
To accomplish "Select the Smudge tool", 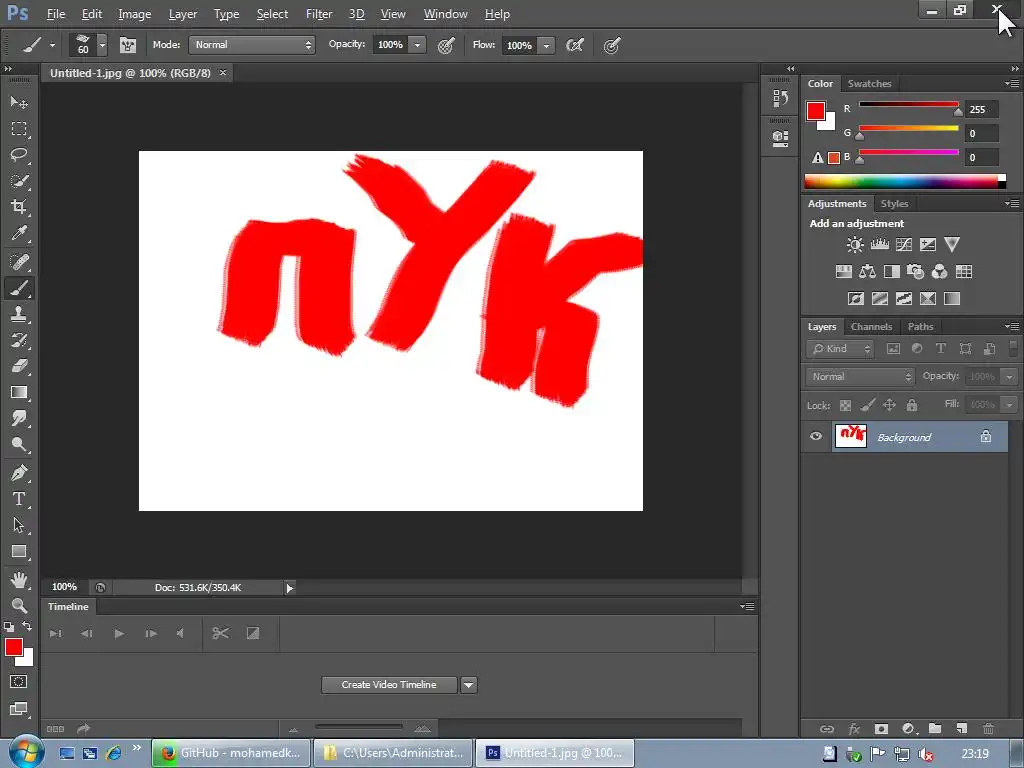I will (x=19, y=419).
